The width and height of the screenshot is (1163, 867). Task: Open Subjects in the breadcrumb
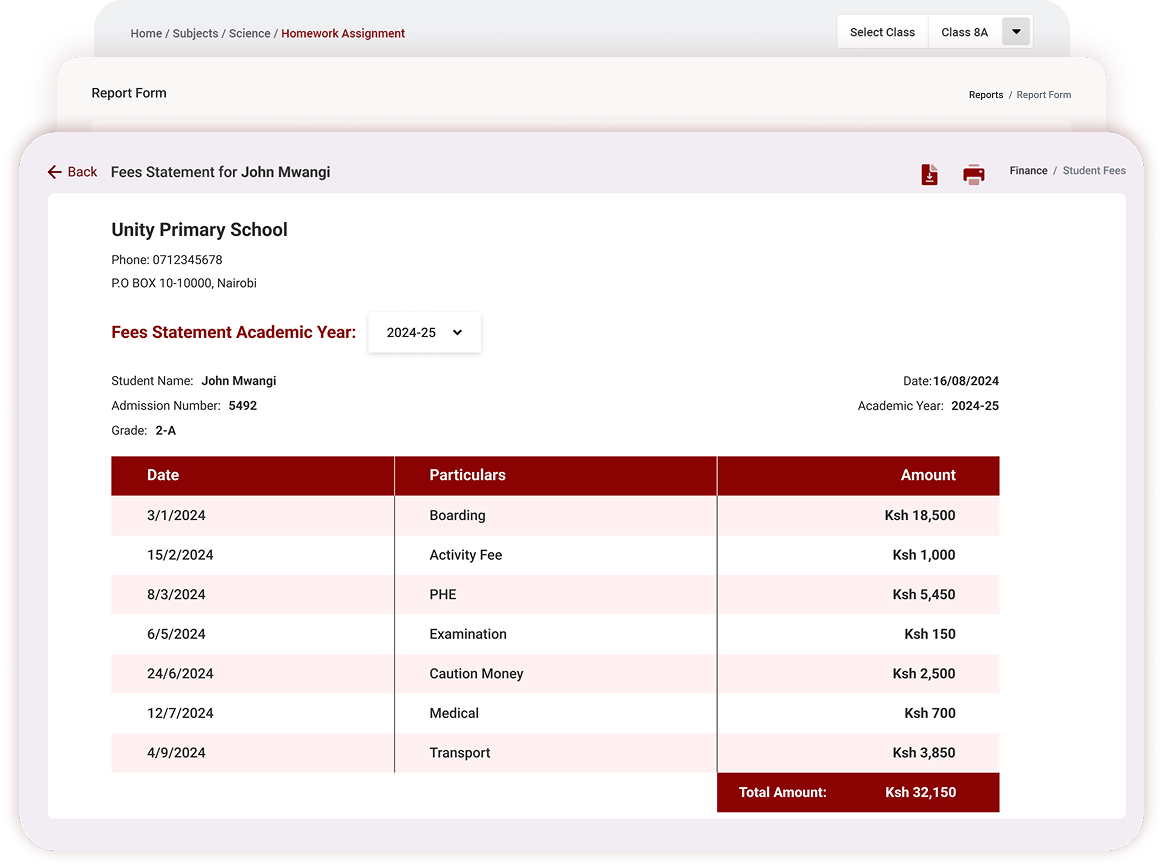pyautogui.click(x=195, y=34)
